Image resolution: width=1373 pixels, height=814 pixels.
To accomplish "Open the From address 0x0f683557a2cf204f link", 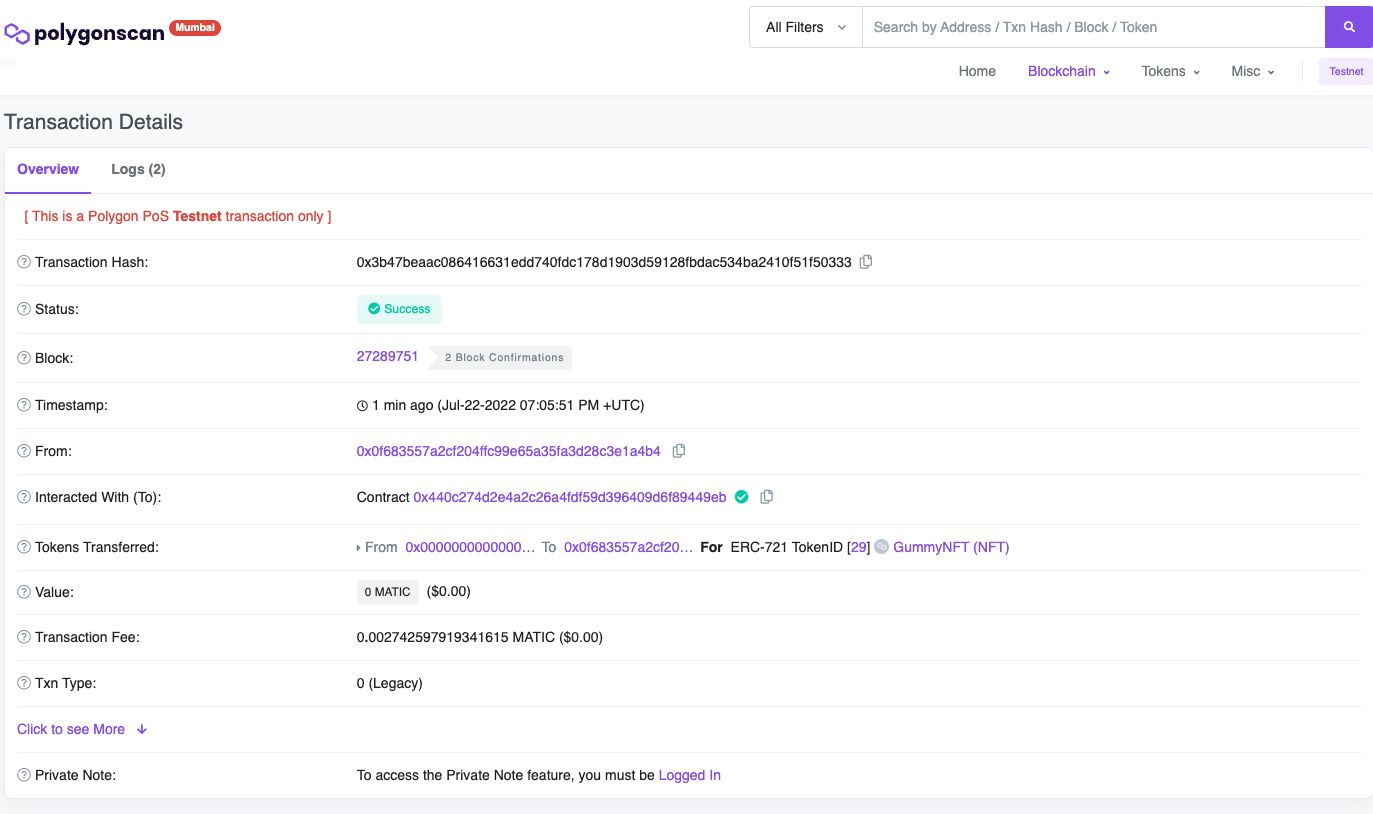I will (x=509, y=451).
